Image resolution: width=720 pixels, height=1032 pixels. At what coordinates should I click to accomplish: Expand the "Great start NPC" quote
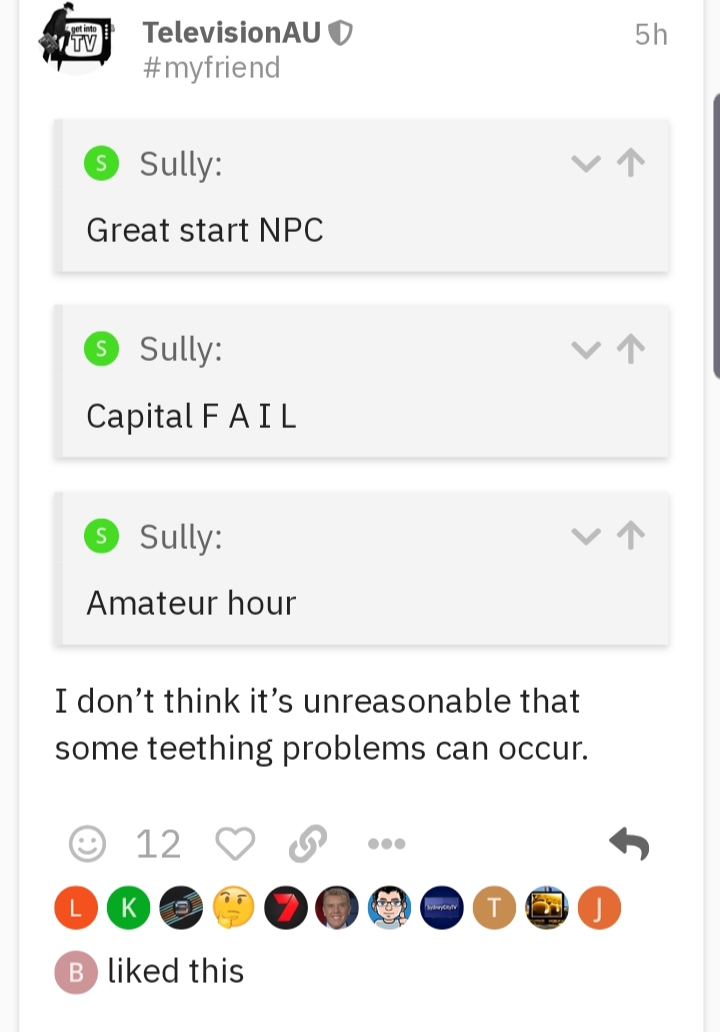click(x=585, y=163)
